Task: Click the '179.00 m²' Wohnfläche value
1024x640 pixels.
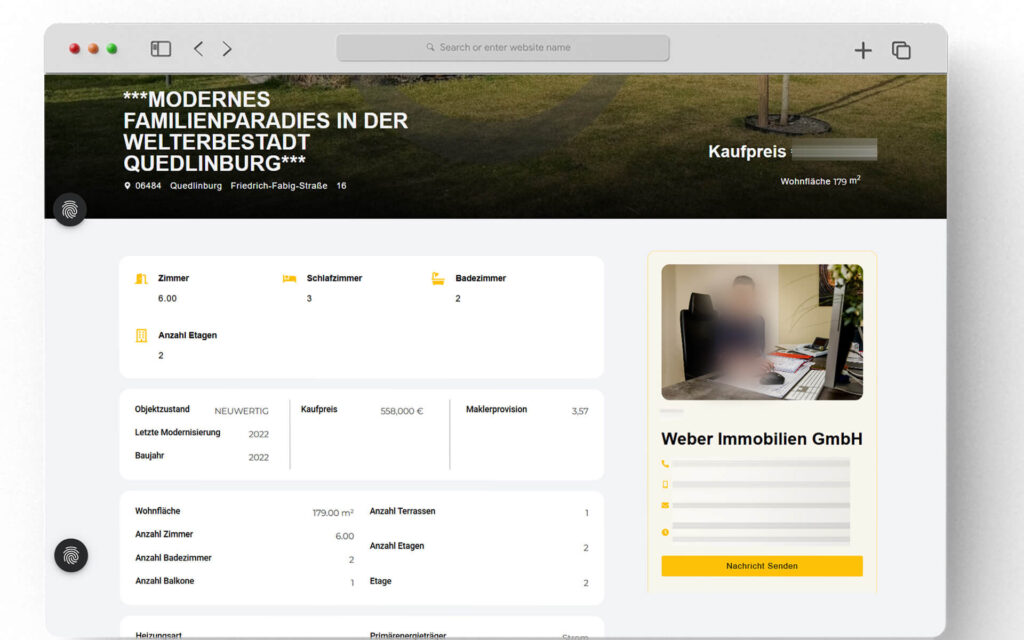Action: point(333,513)
